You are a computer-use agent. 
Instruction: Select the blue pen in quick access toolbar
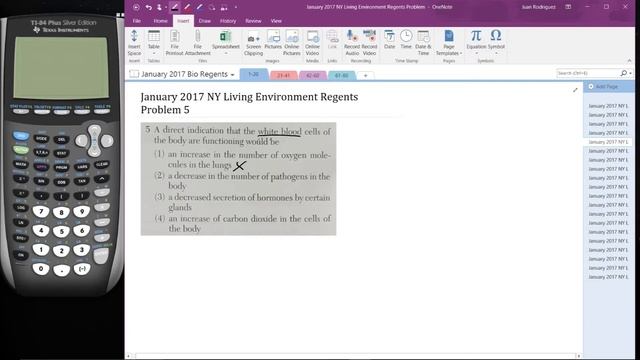click(200, 7)
